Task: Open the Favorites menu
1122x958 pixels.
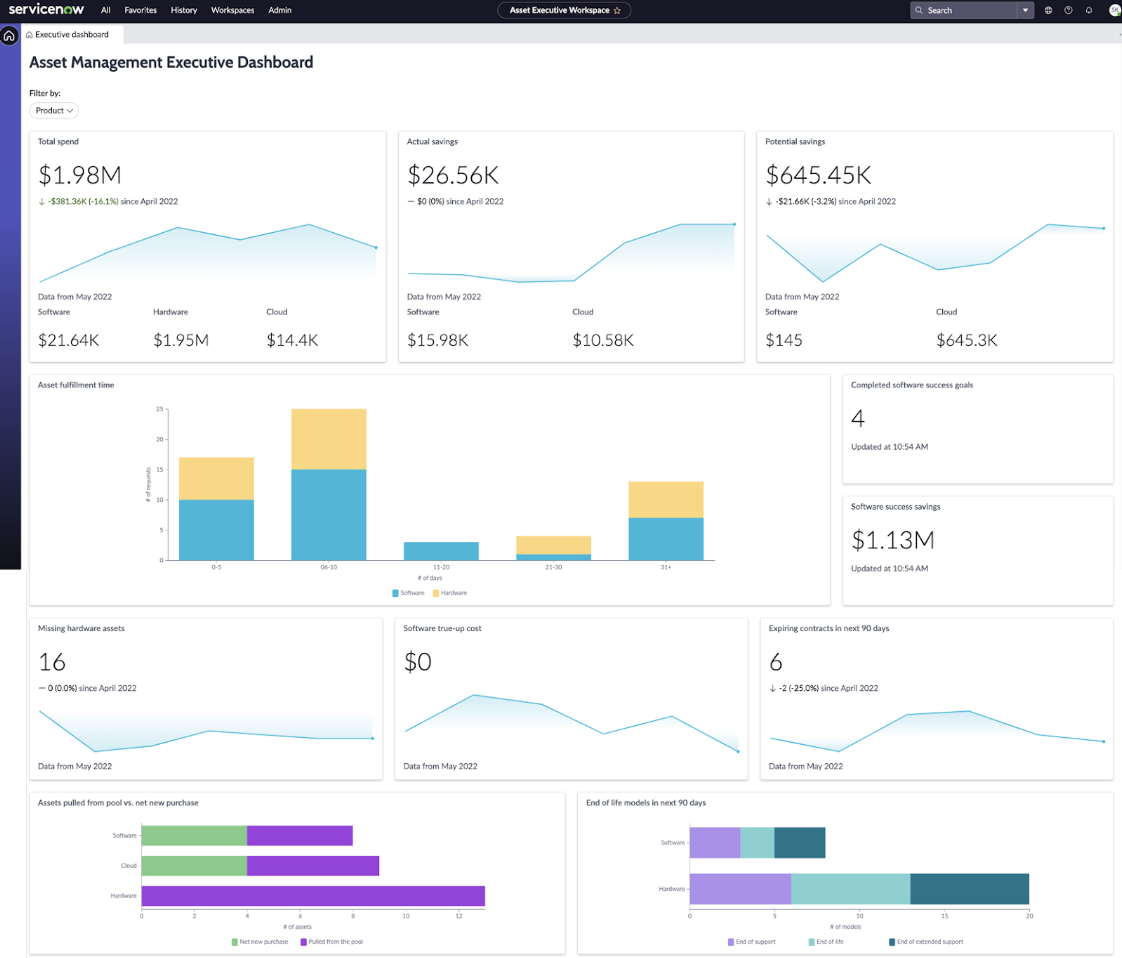Action: (x=140, y=10)
